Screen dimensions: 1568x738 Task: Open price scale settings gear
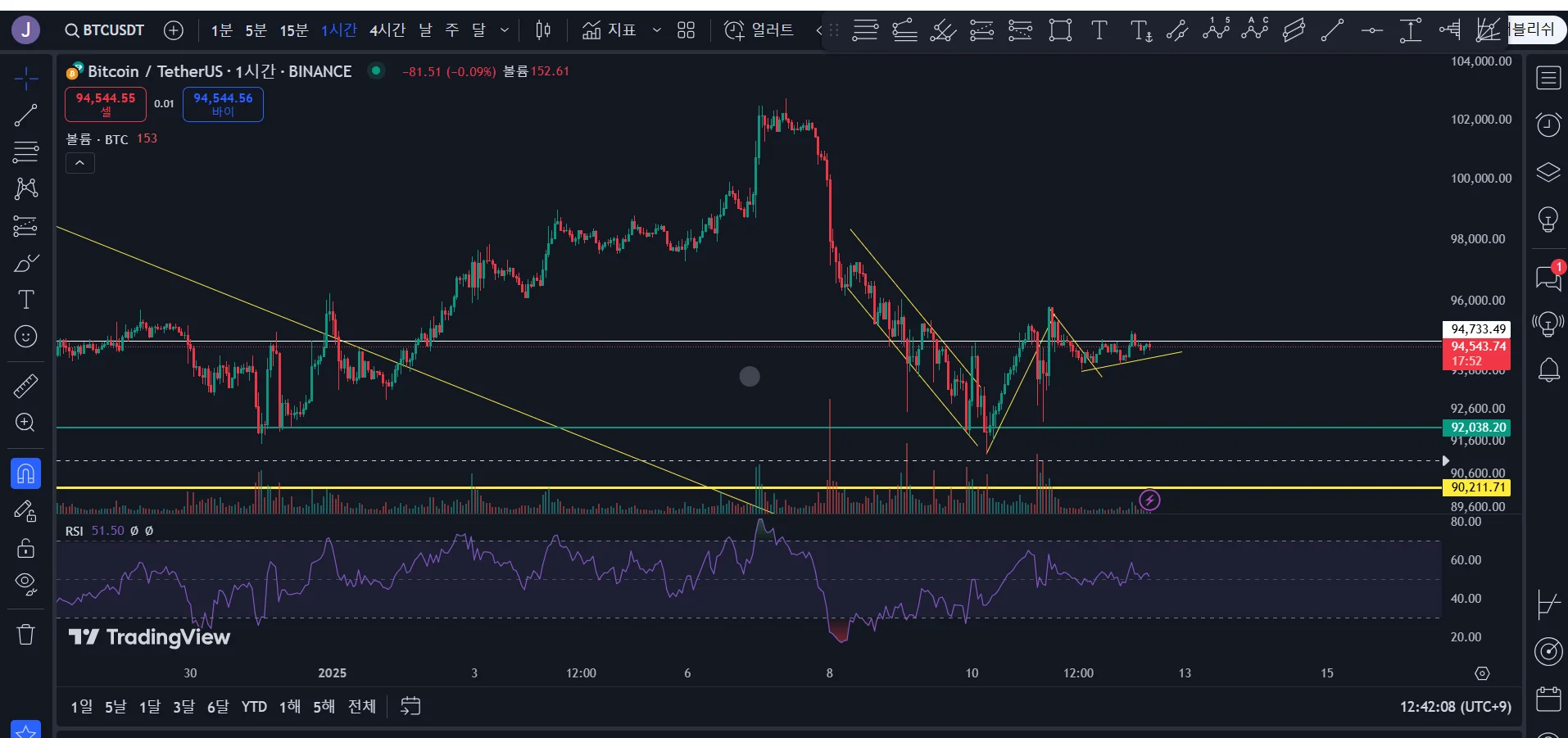point(1482,673)
